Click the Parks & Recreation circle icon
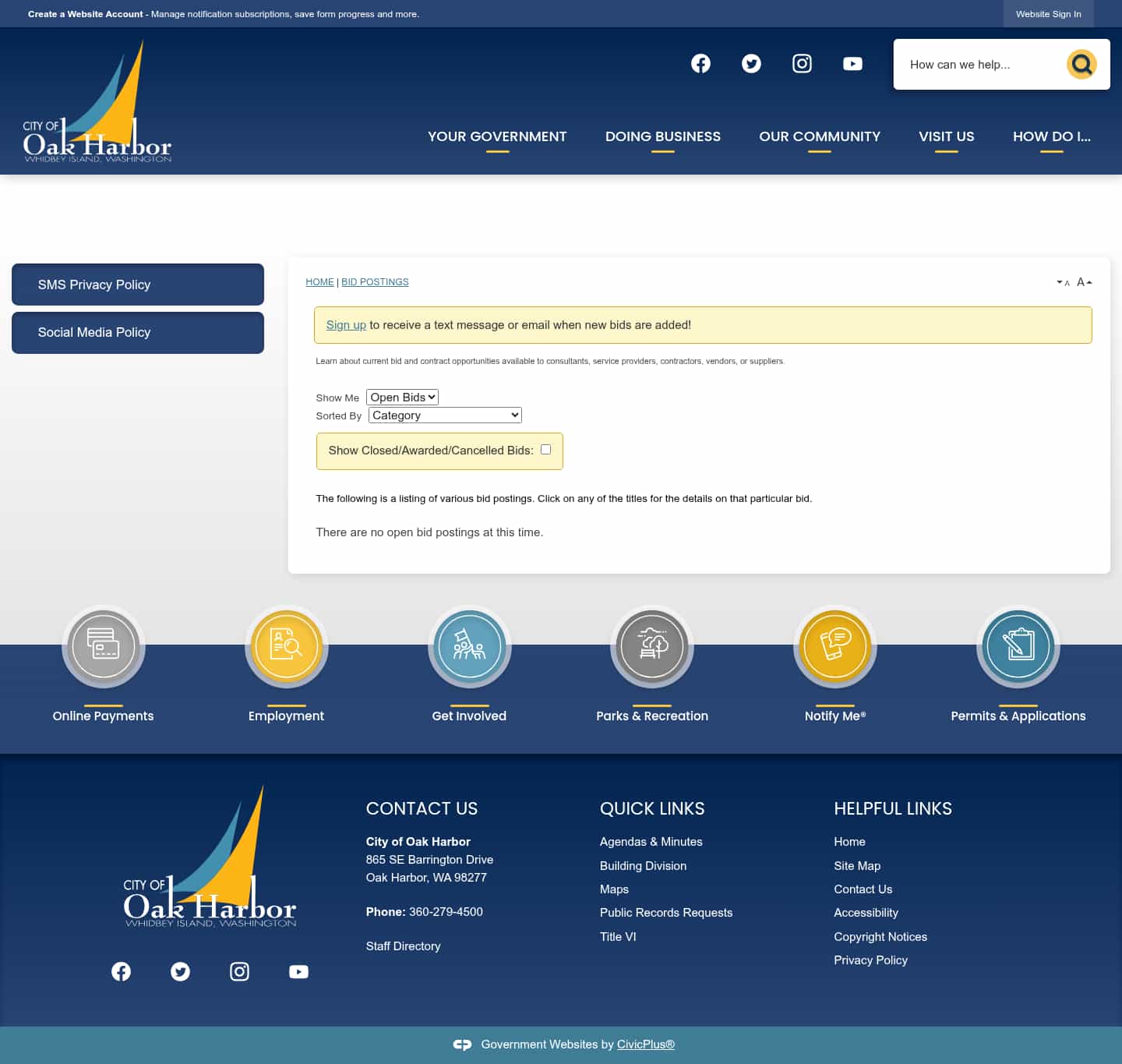Image resolution: width=1122 pixels, height=1064 pixels. point(652,646)
